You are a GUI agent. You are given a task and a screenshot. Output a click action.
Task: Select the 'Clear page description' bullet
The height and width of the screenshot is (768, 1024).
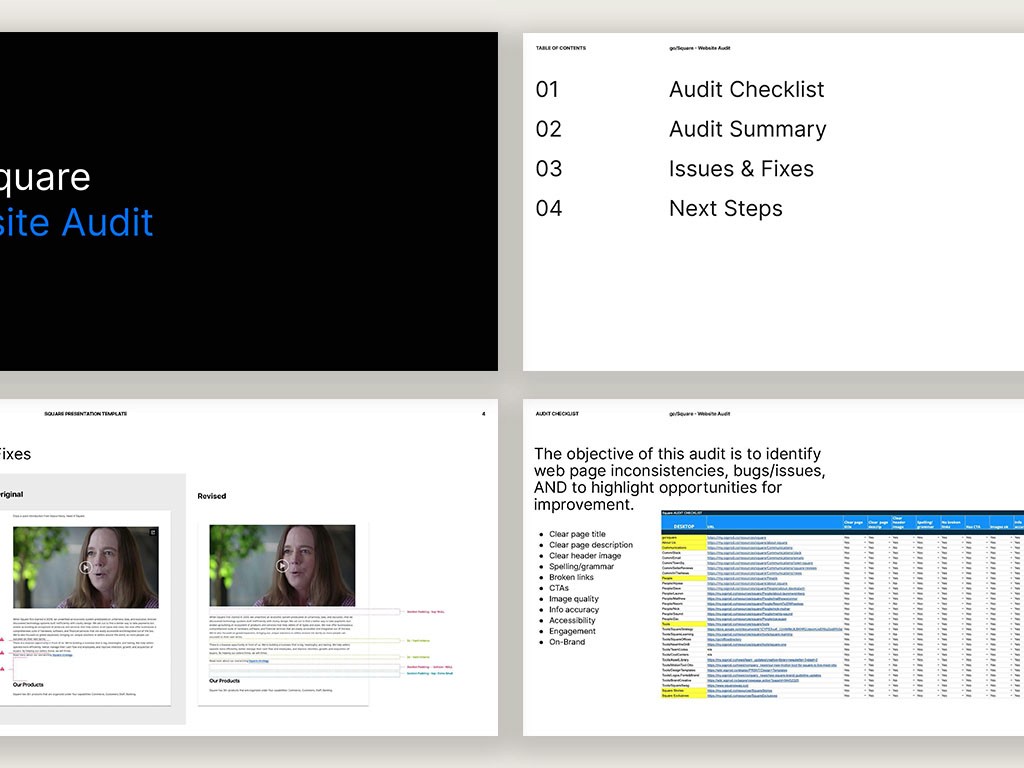pos(591,545)
